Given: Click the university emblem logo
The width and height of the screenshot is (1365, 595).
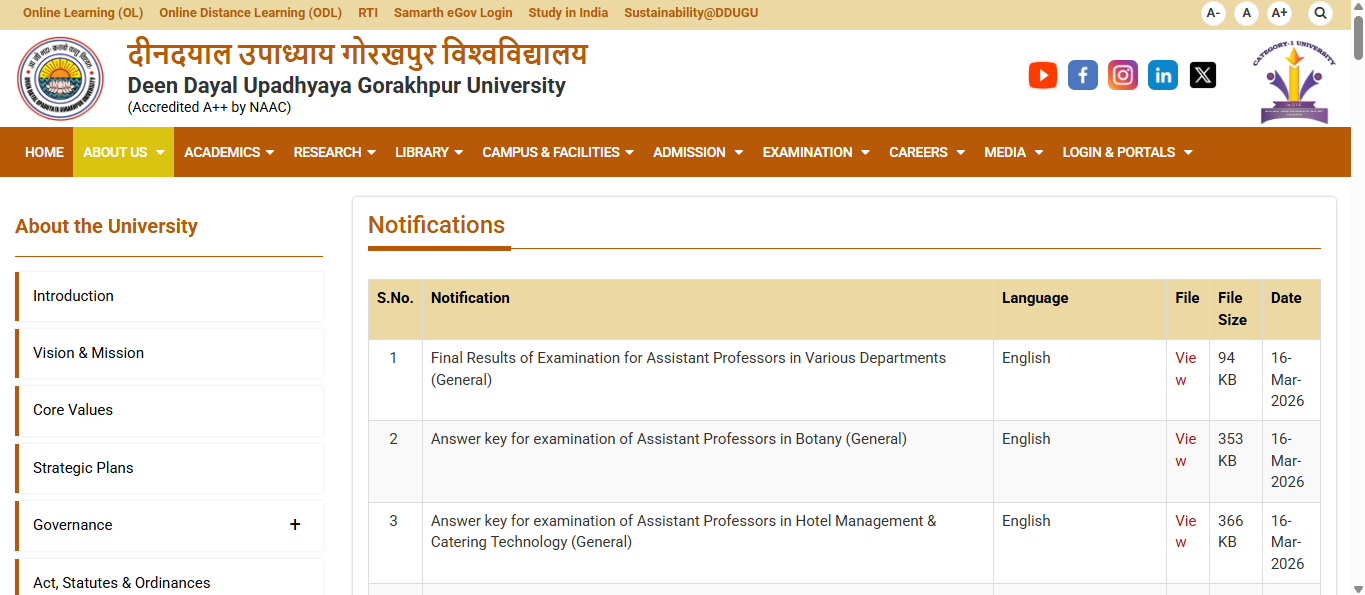Looking at the screenshot, I should point(60,78).
